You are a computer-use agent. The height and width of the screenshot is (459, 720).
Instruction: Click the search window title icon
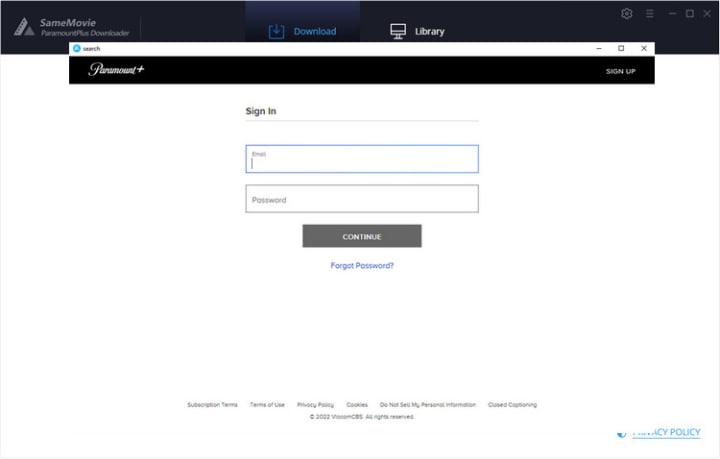point(77,48)
